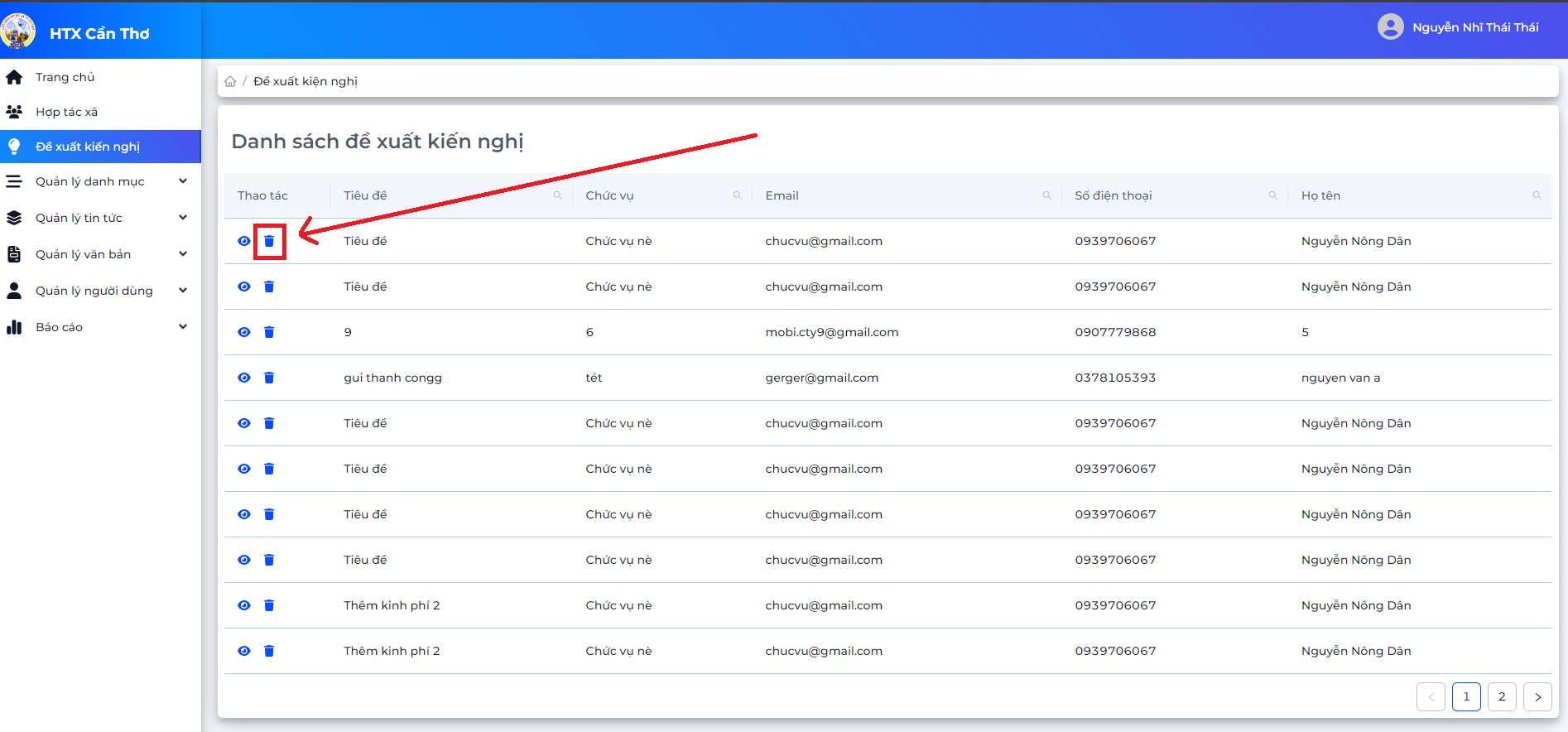
Task: Delete the row with mobi.cty9@gmail.com
Action: tap(269, 332)
